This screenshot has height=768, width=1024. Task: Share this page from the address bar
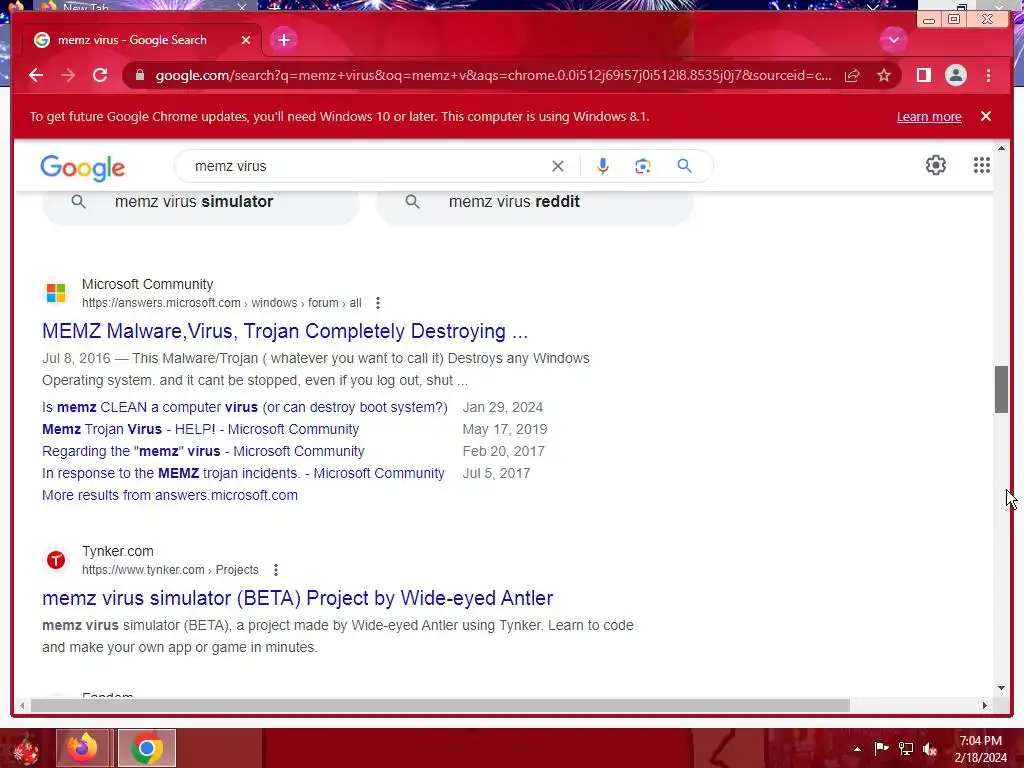852,75
